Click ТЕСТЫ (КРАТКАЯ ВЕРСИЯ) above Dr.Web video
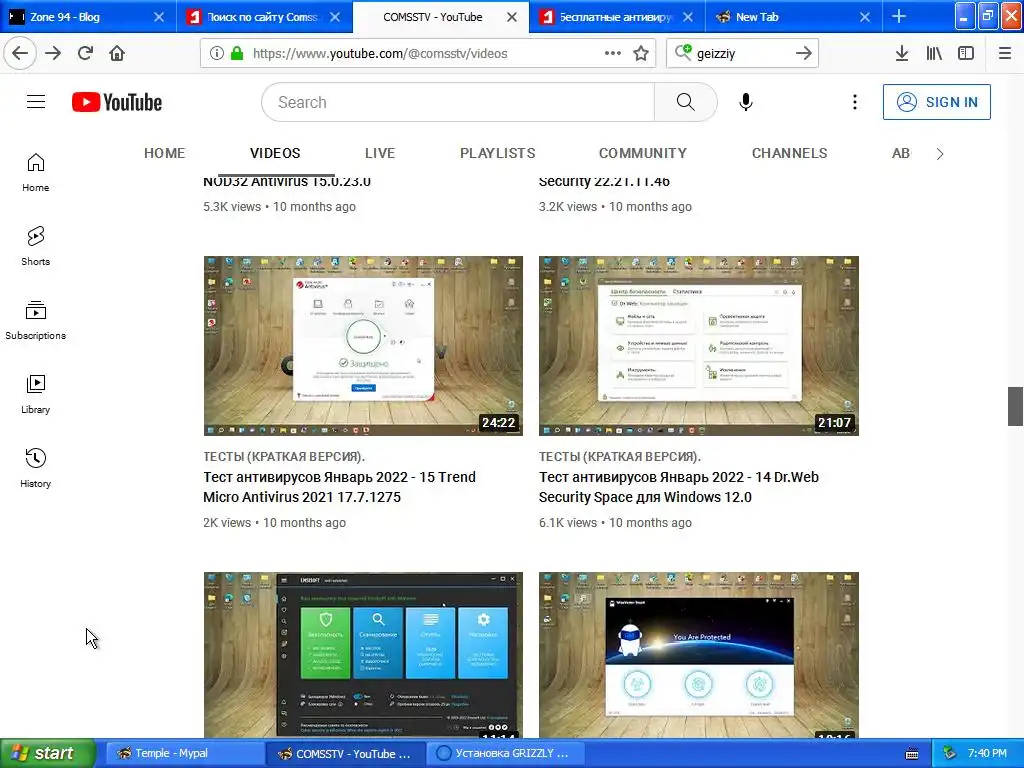The image size is (1024, 768). tap(620, 456)
